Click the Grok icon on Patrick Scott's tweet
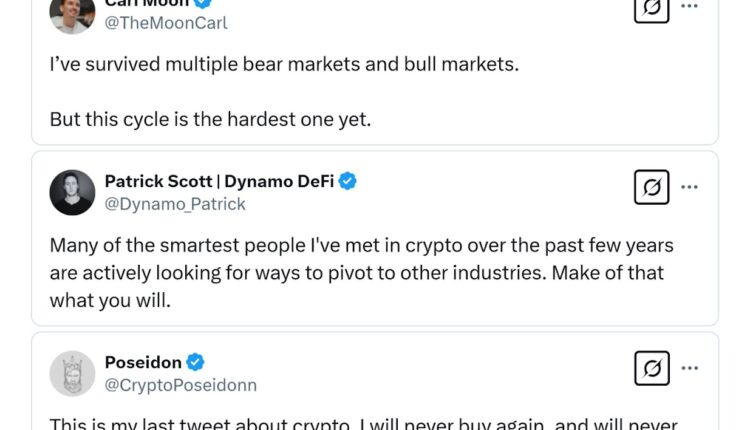Screen dimensions: 750x430 [x=652, y=187]
